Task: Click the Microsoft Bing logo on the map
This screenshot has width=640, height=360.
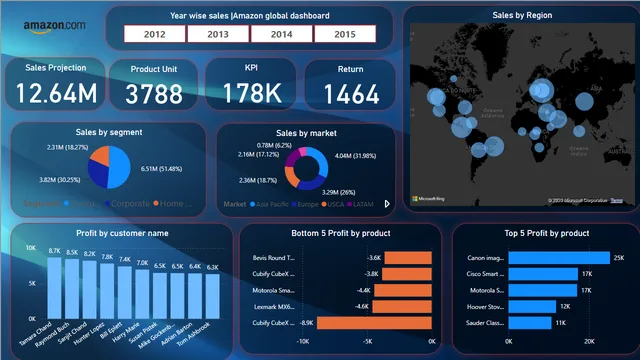Action: pyautogui.click(x=428, y=199)
